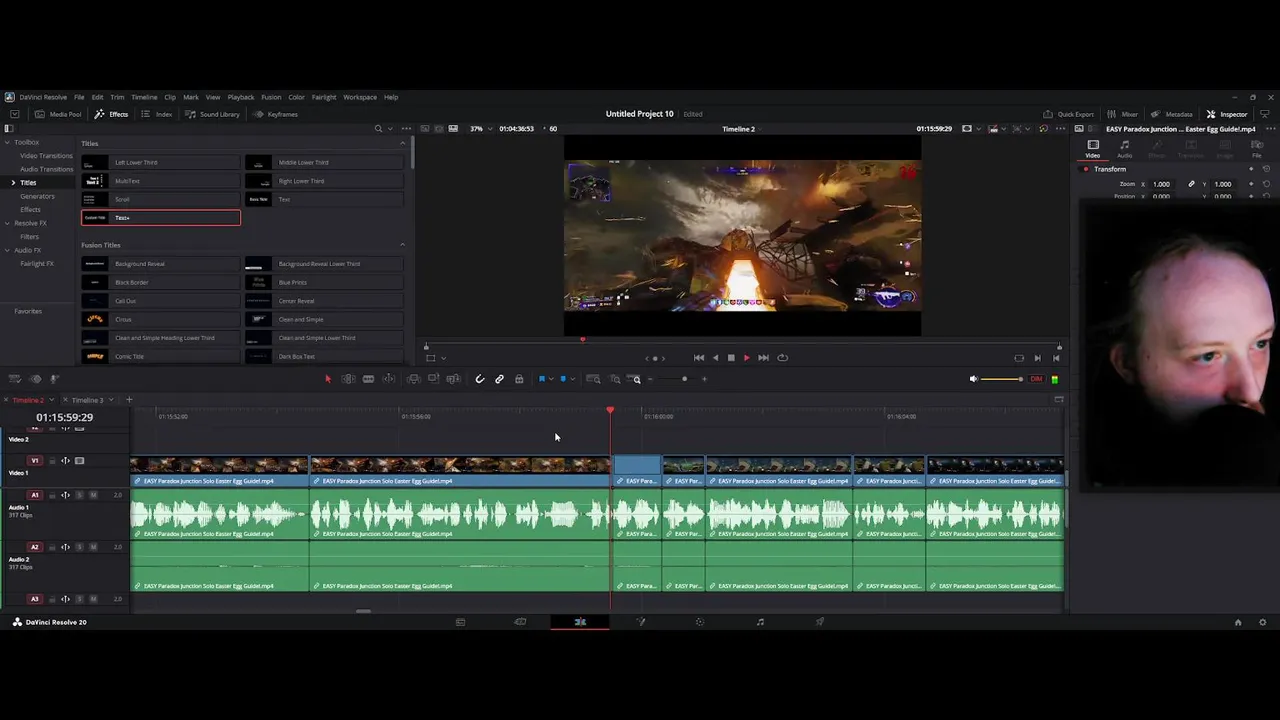Click Zoom X value field
Image resolution: width=1280 pixels, height=720 pixels.
point(1161,184)
